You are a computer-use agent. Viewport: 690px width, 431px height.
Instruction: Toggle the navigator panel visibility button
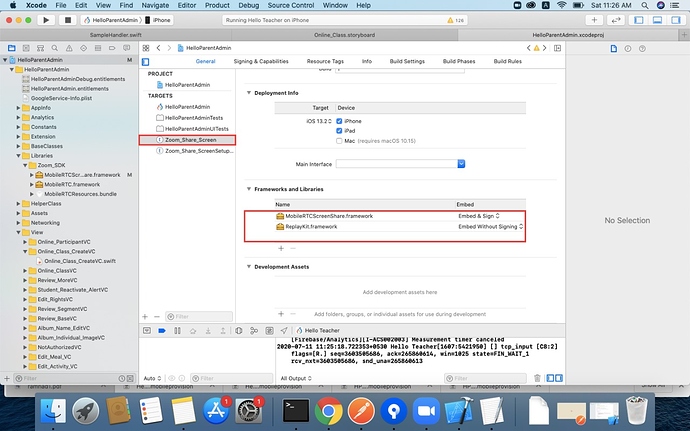639,20
